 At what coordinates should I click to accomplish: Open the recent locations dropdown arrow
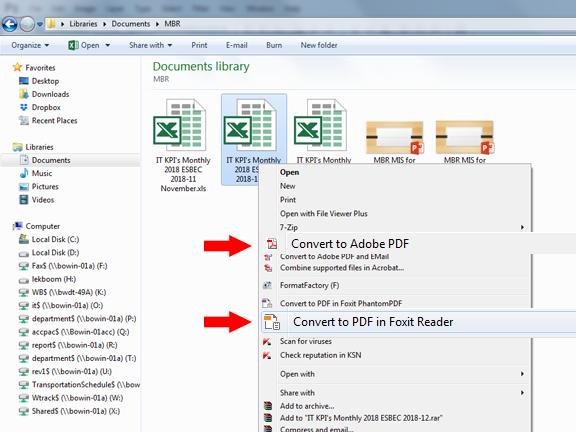coord(40,24)
